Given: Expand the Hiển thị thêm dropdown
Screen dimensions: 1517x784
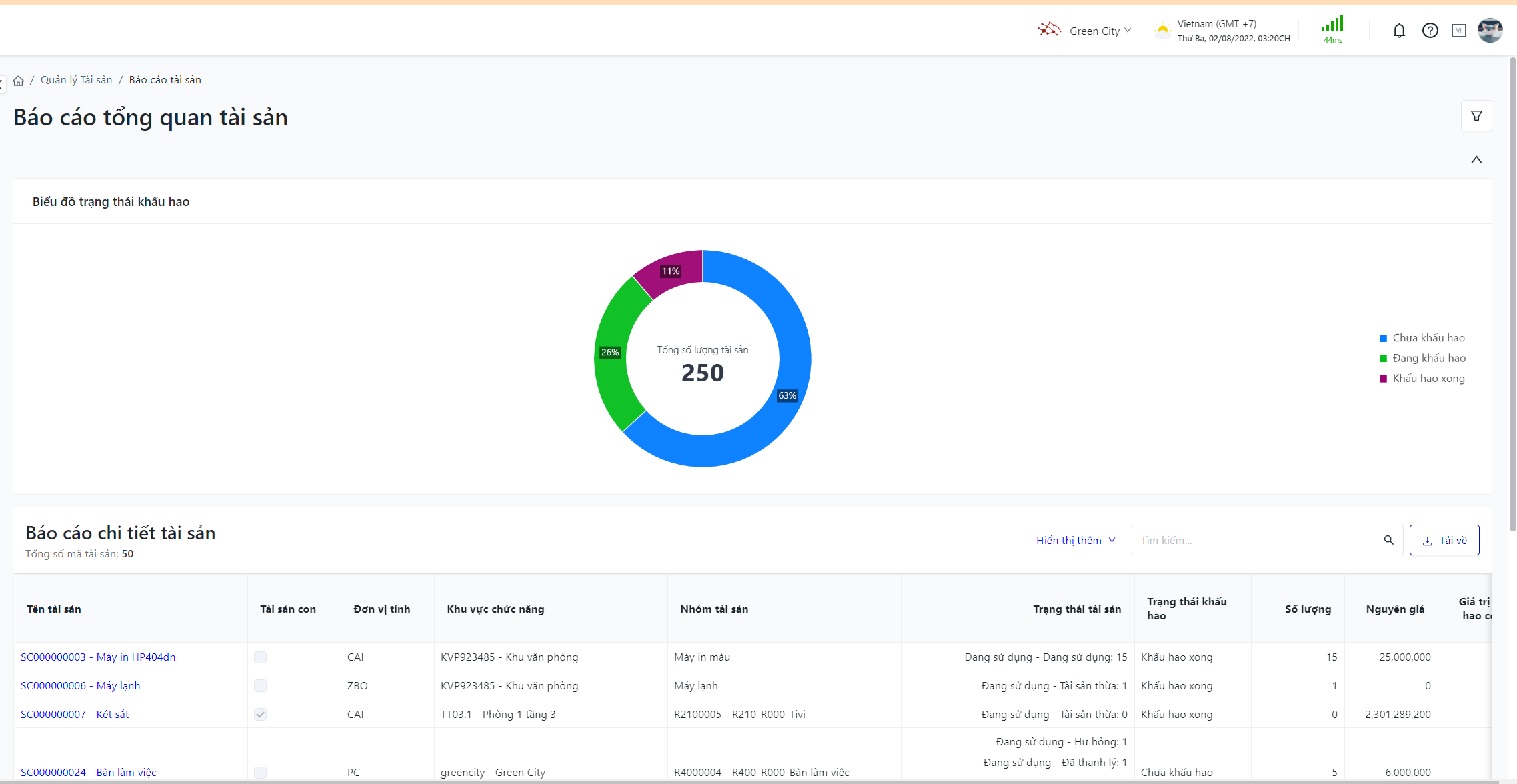Looking at the screenshot, I should pyautogui.click(x=1075, y=540).
